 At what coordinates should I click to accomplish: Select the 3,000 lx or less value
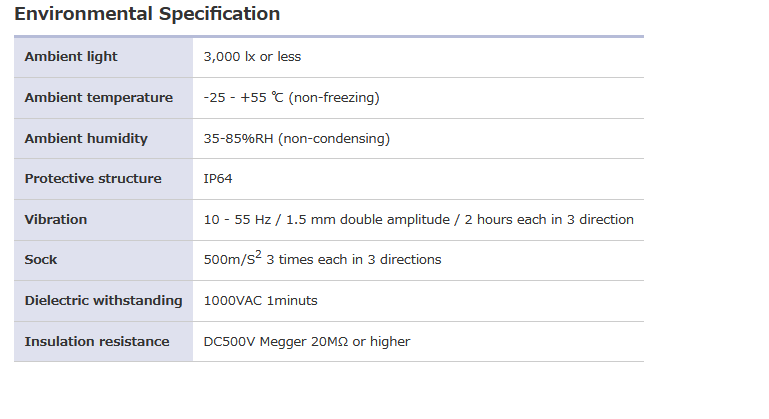pyautogui.click(x=252, y=57)
